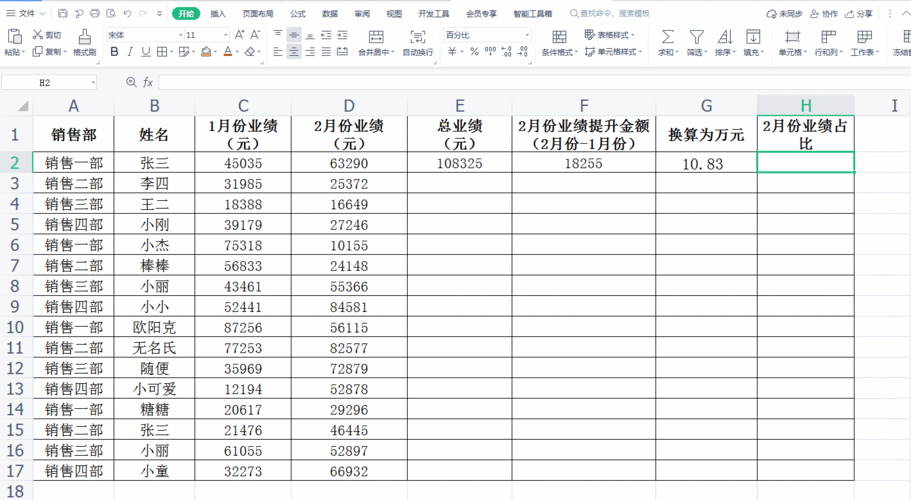Screen dimensions: 911x500
Task: Toggle Italic formatting
Action: tap(130, 52)
